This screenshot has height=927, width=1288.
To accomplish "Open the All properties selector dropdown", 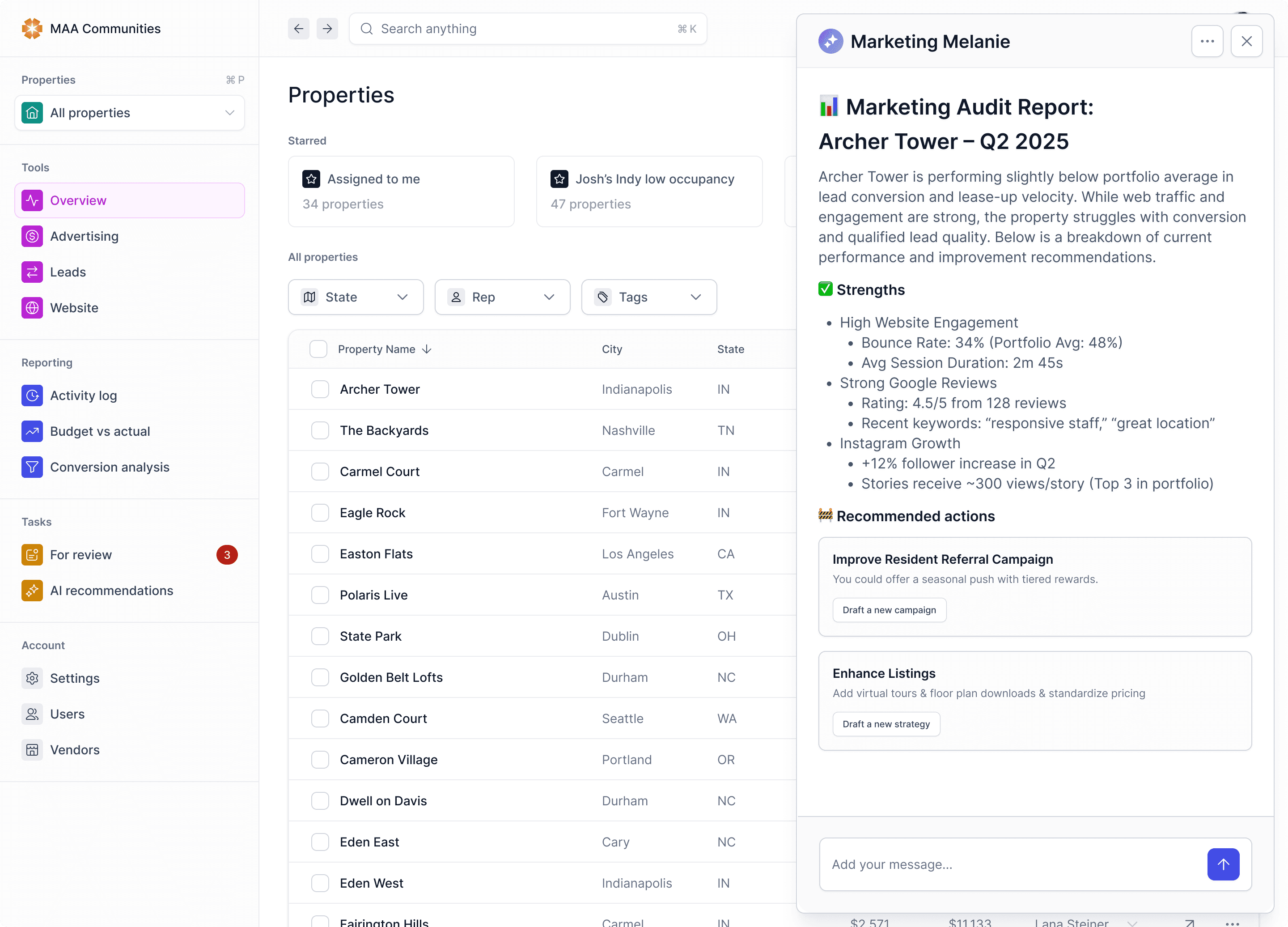I will [130, 112].
